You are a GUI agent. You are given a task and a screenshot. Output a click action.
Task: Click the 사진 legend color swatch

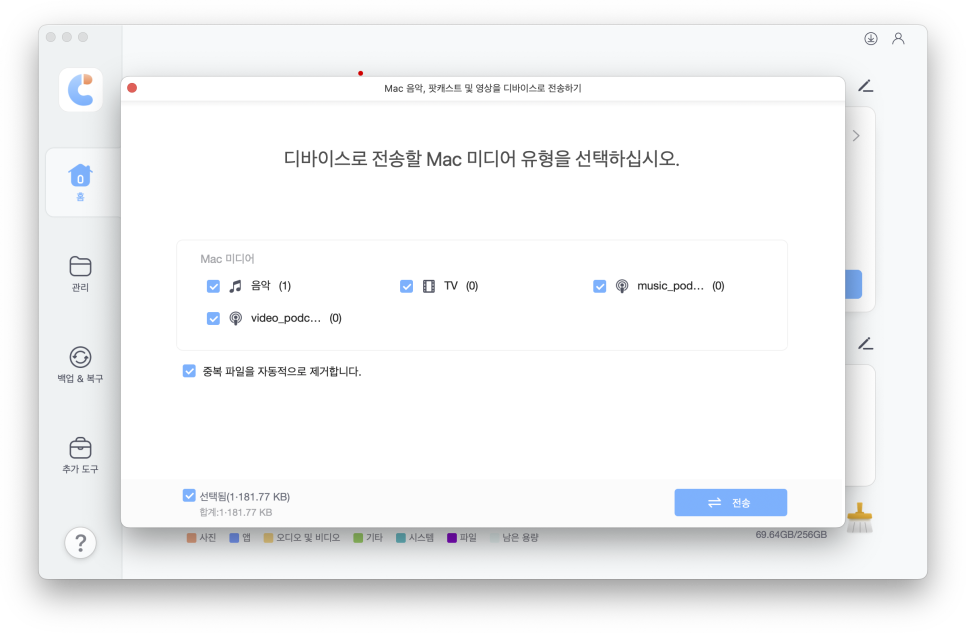pyautogui.click(x=192, y=538)
